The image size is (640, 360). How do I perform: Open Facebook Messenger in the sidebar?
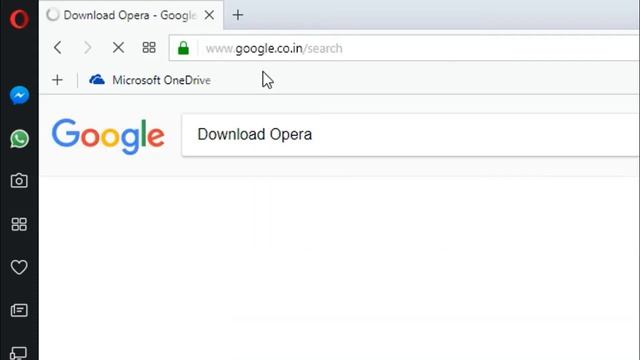[x=19, y=96]
